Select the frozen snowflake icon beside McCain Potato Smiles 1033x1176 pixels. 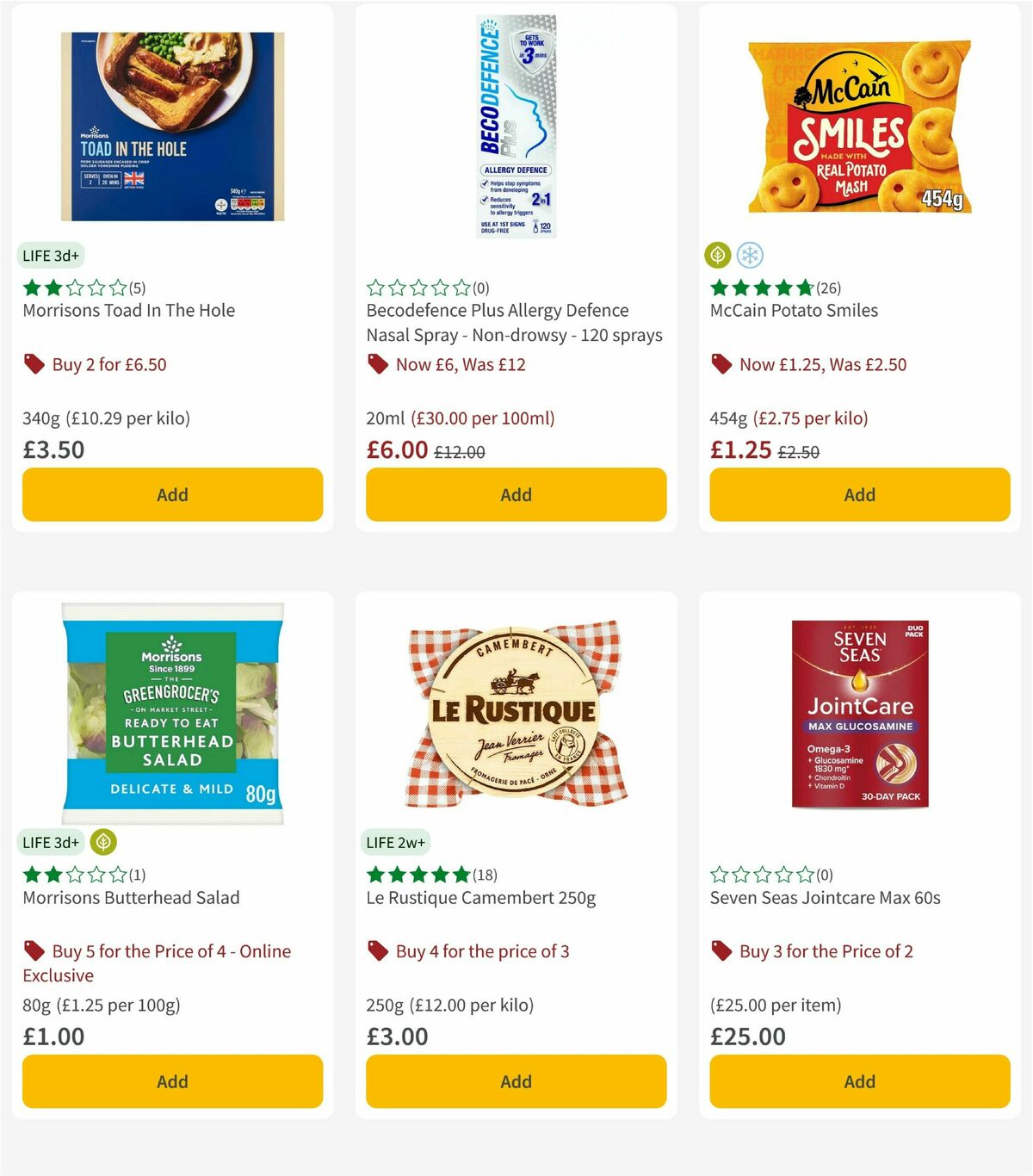[749, 256]
